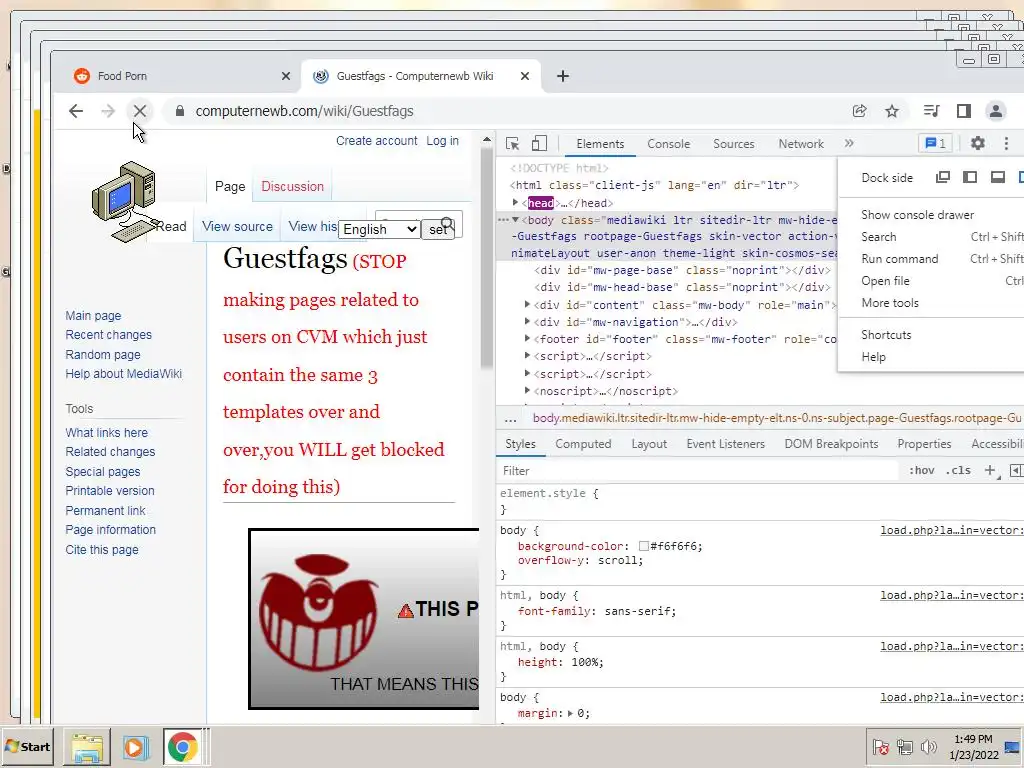Click the browser back arrow
Viewport: 1024px width, 768px height.
click(x=76, y=111)
